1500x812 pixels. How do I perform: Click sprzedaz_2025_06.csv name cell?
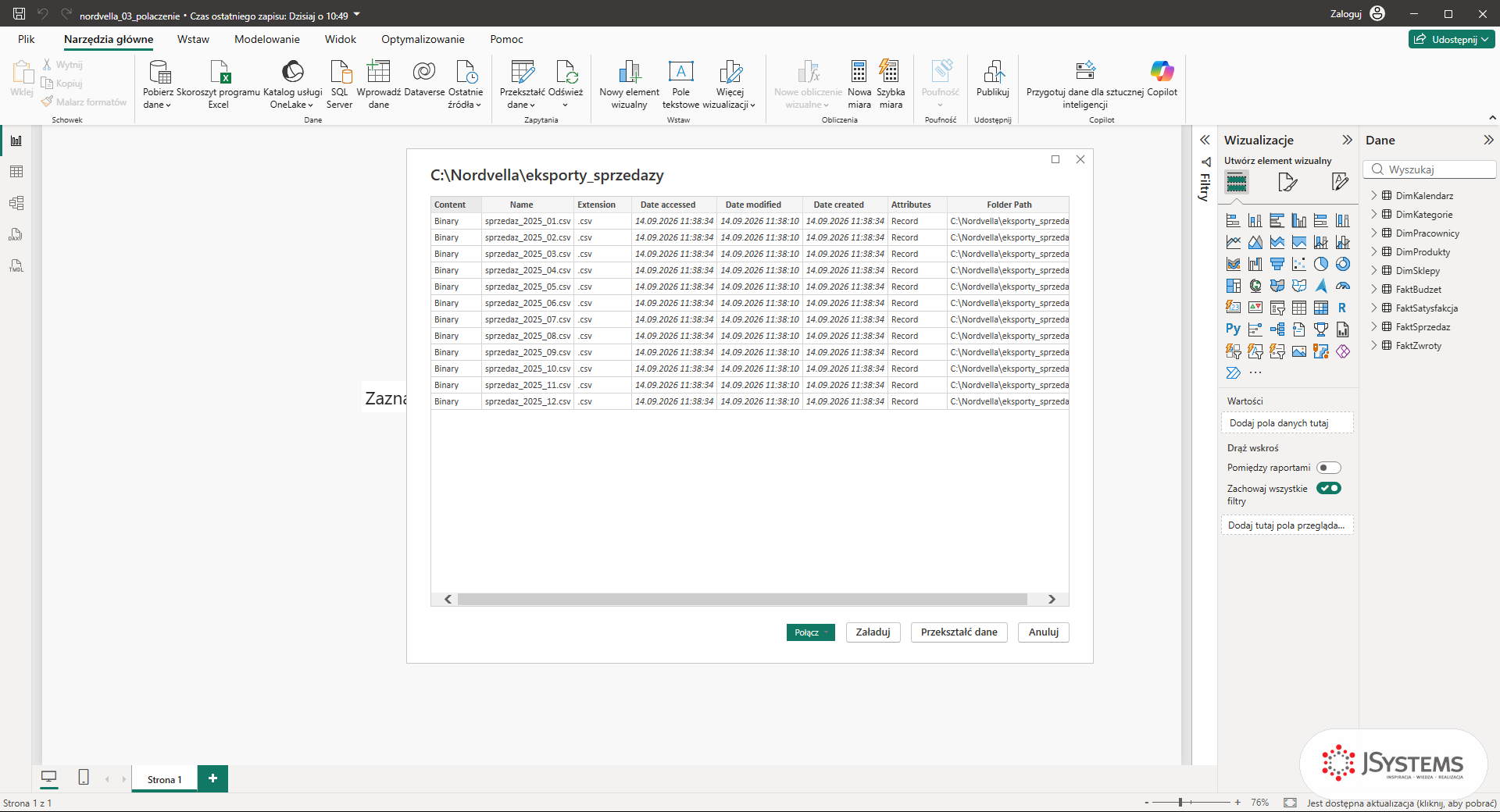click(x=528, y=303)
